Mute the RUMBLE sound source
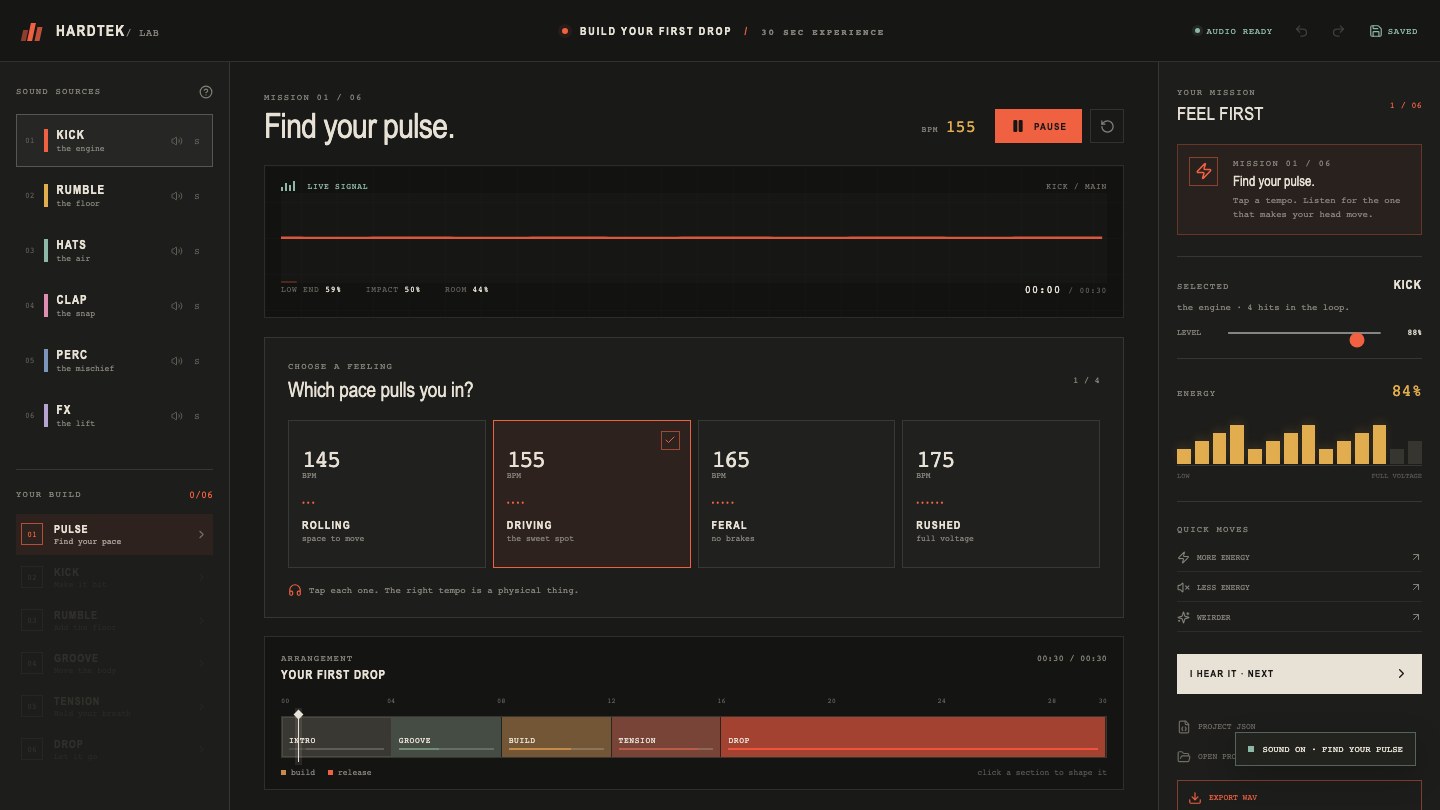Image resolution: width=1440 pixels, height=810 pixels. click(x=177, y=196)
